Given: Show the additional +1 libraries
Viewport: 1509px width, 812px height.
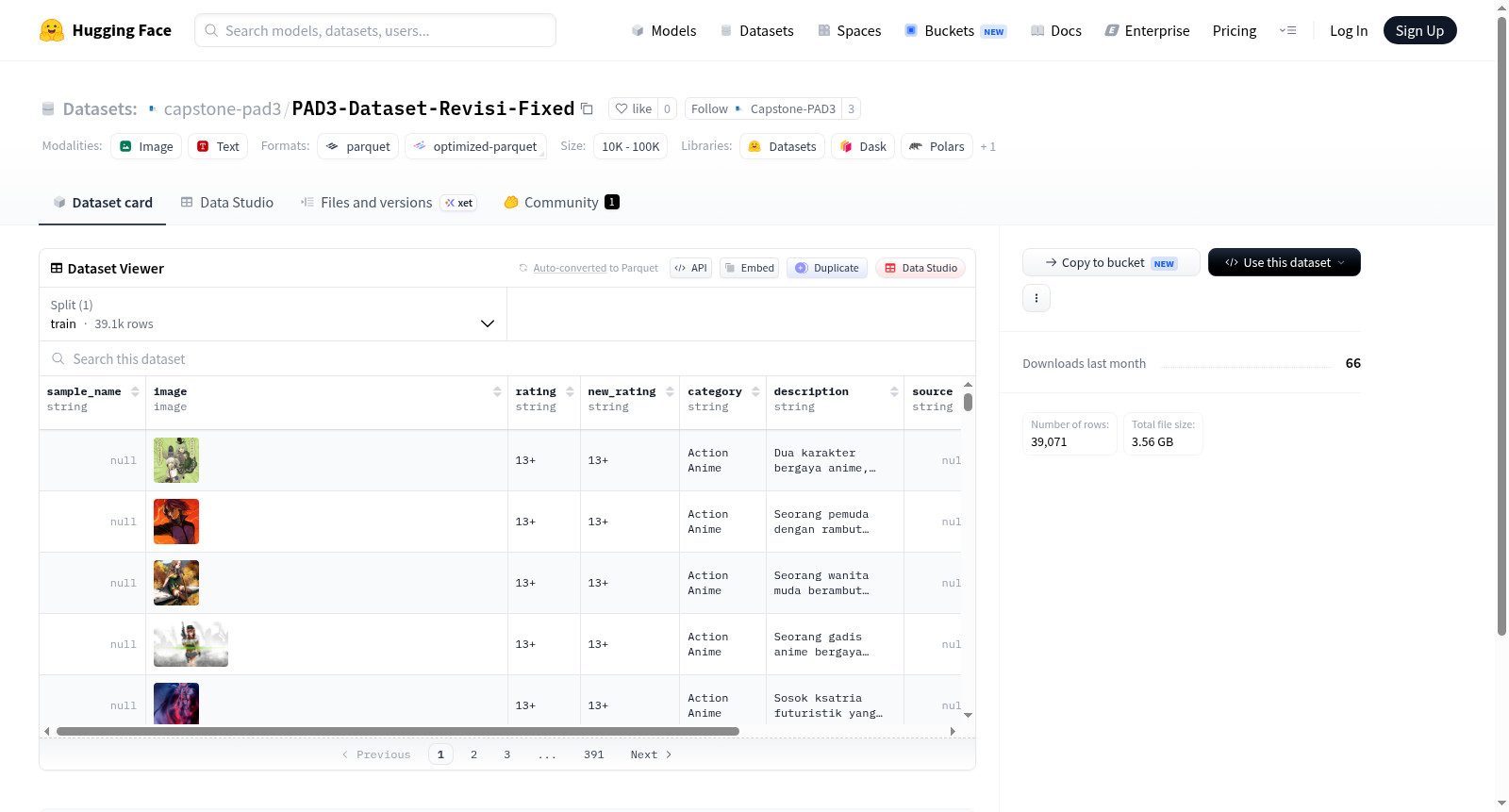Looking at the screenshot, I should (987, 146).
